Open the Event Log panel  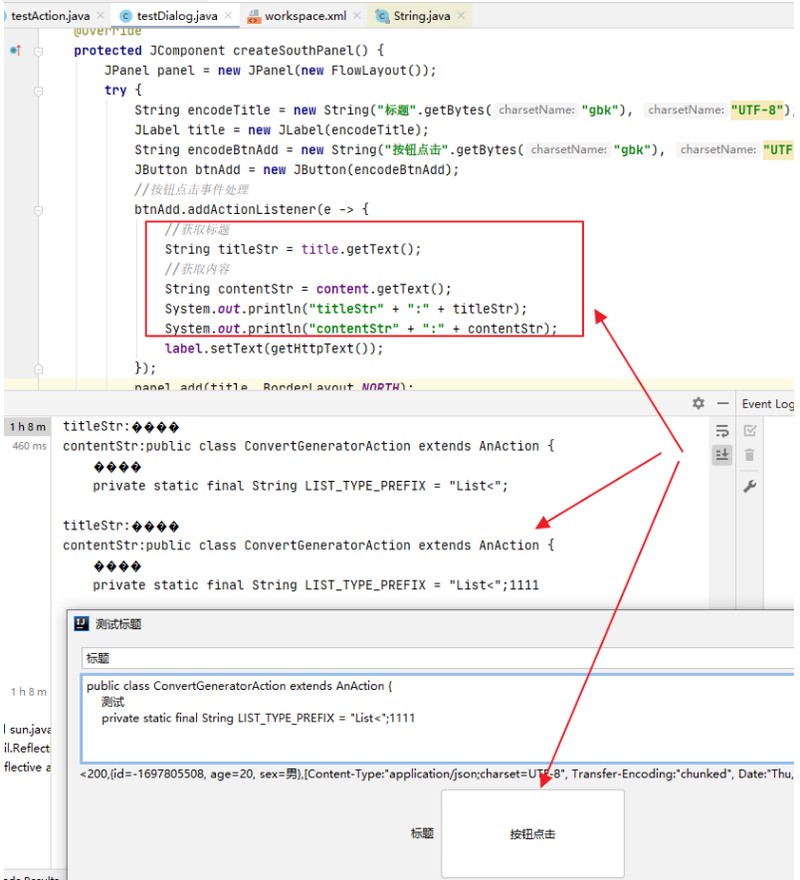pyautogui.click(x=767, y=404)
